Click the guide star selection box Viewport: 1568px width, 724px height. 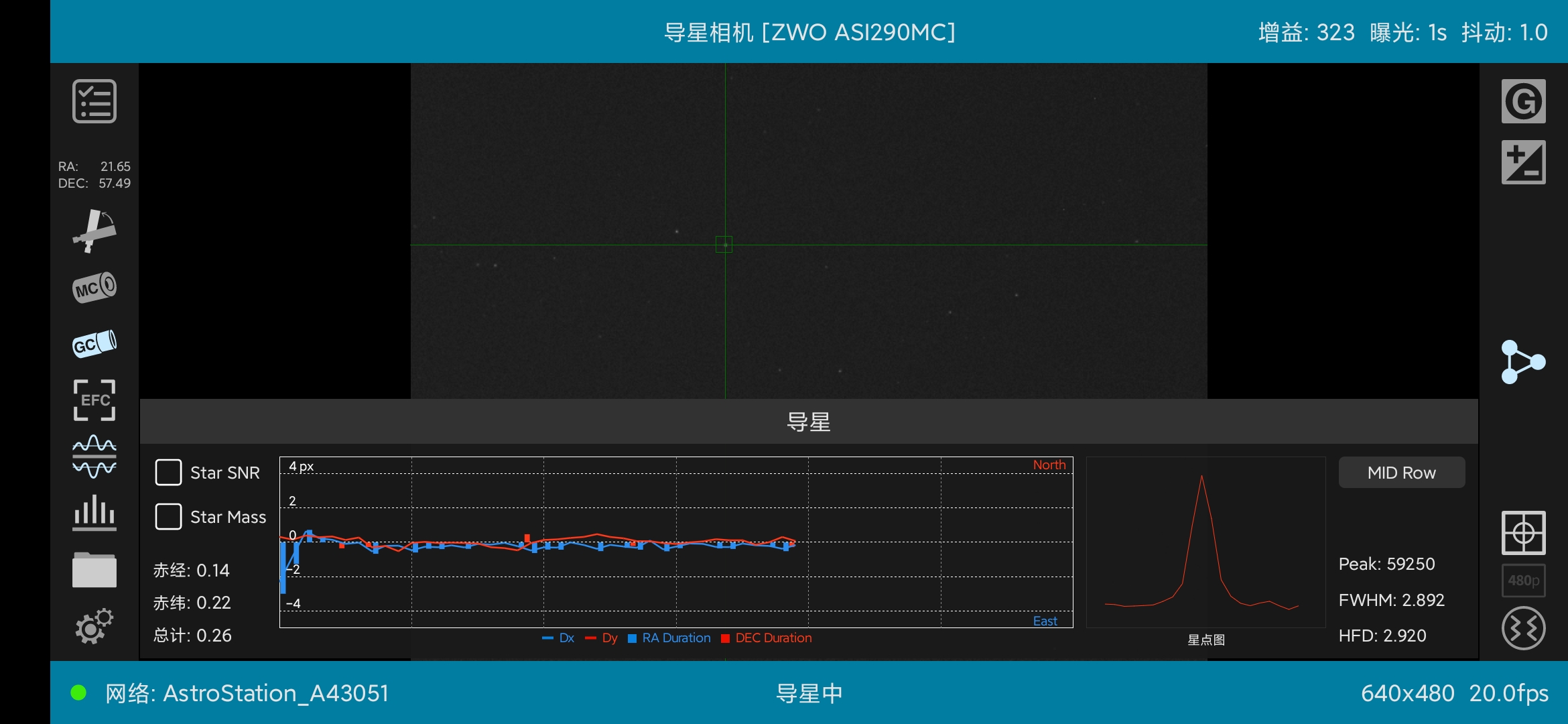click(x=724, y=245)
